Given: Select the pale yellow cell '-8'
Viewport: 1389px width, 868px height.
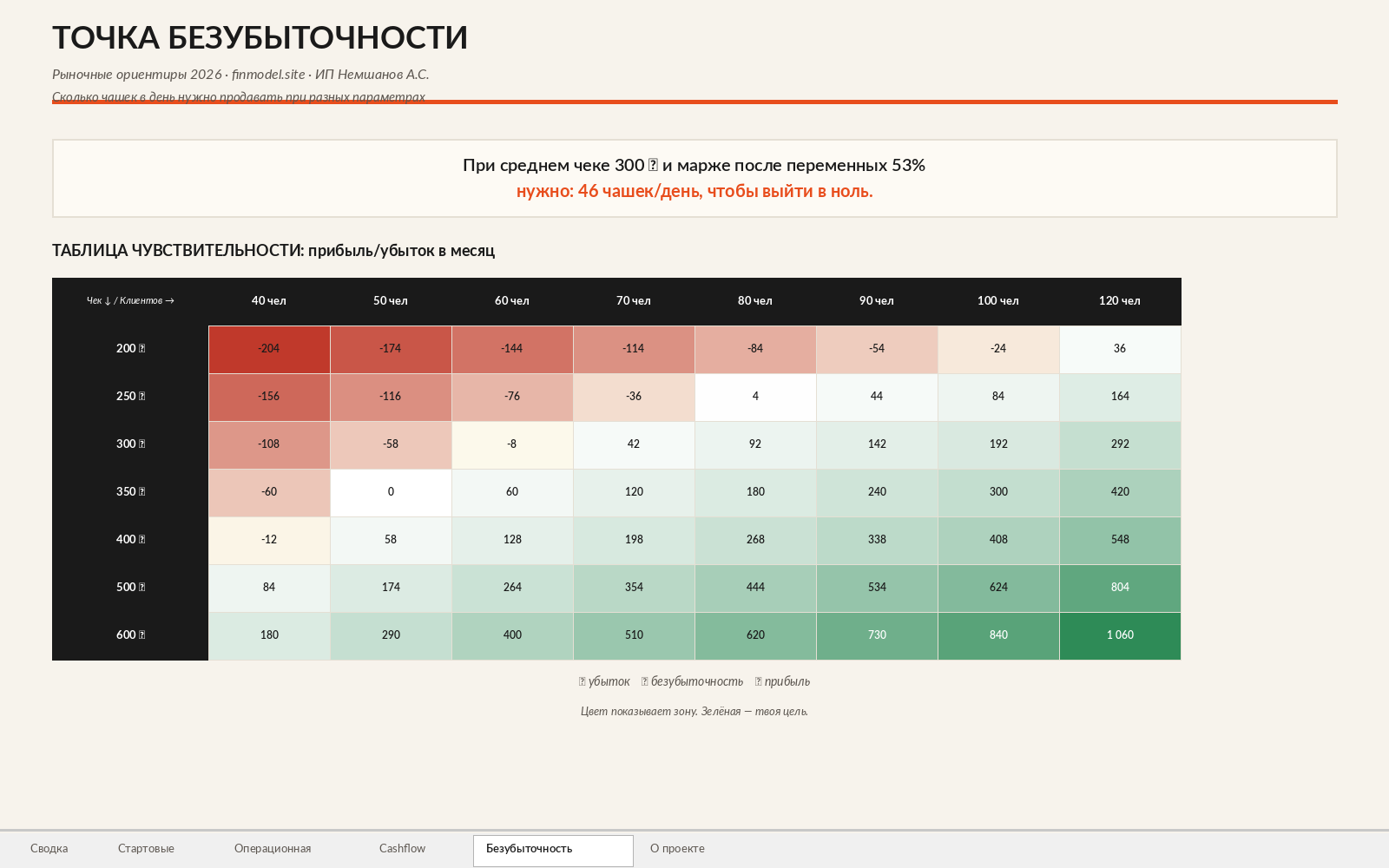Looking at the screenshot, I should point(512,444).
